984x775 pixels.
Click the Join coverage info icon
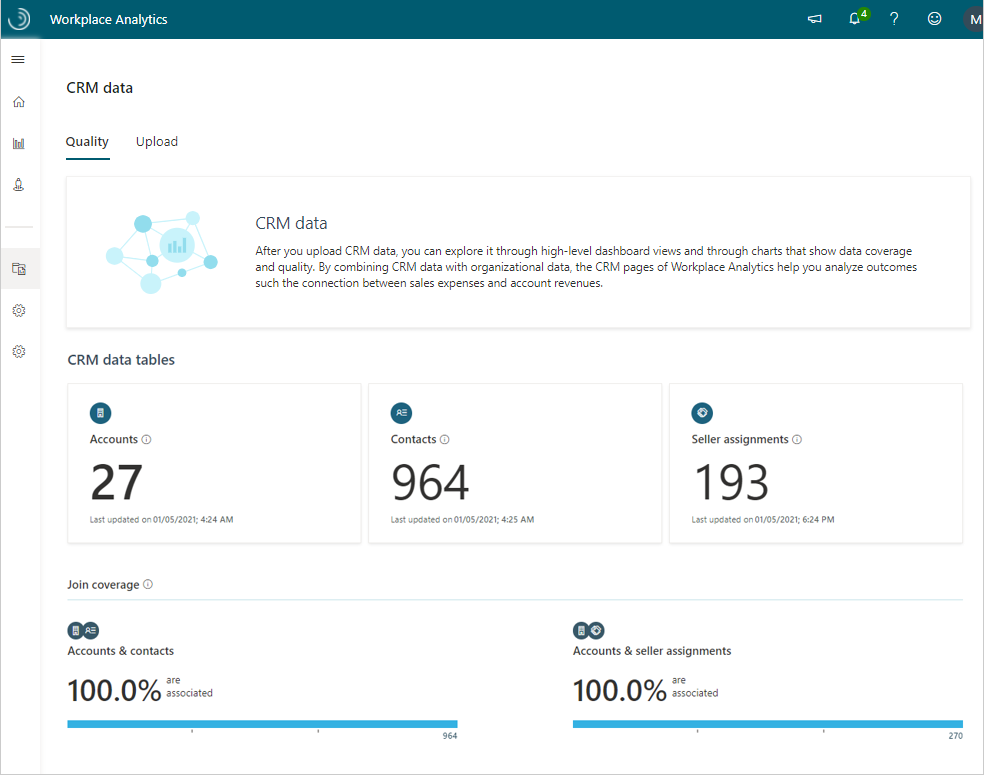pos(148,584)
